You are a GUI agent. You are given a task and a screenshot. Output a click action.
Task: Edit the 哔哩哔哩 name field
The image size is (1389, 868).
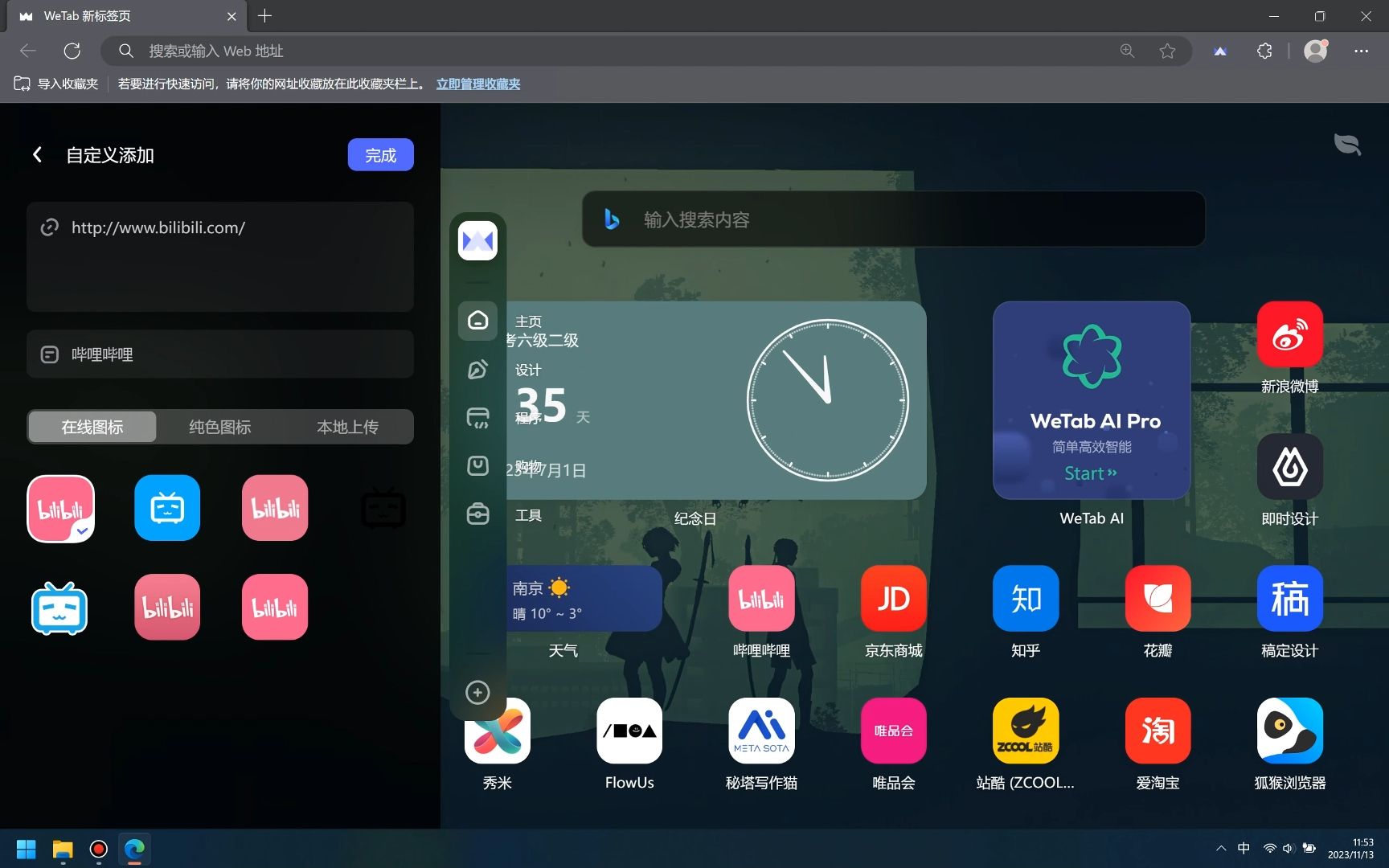click(220, 354)
